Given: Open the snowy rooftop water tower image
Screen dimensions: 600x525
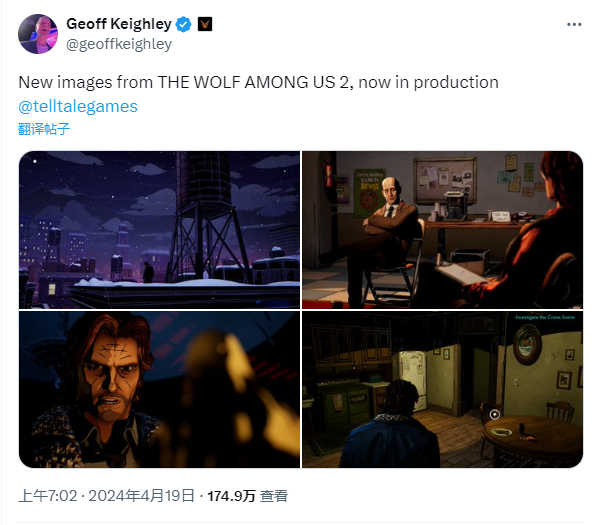Looking at the screenshot, I should pos(160,230).
